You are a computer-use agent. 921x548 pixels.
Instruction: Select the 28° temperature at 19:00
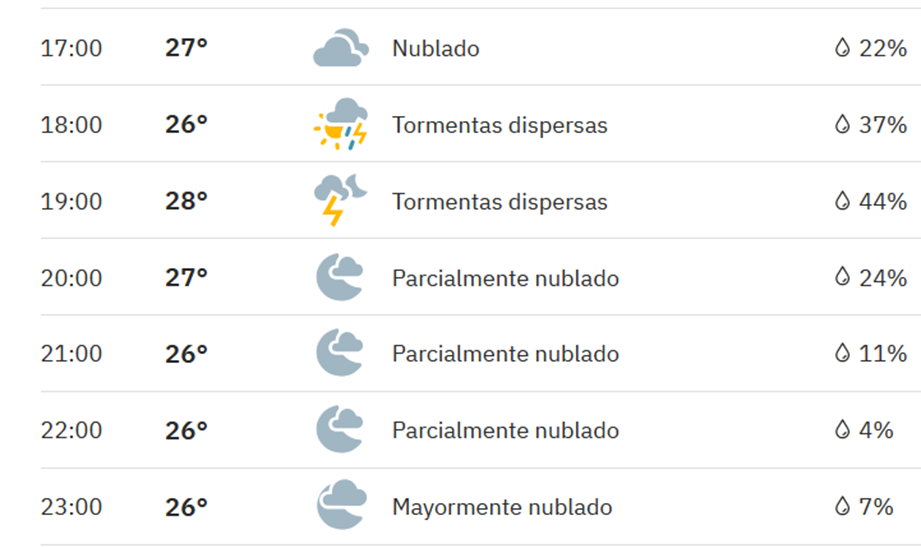pyautogui.click(x=186, y=201)
